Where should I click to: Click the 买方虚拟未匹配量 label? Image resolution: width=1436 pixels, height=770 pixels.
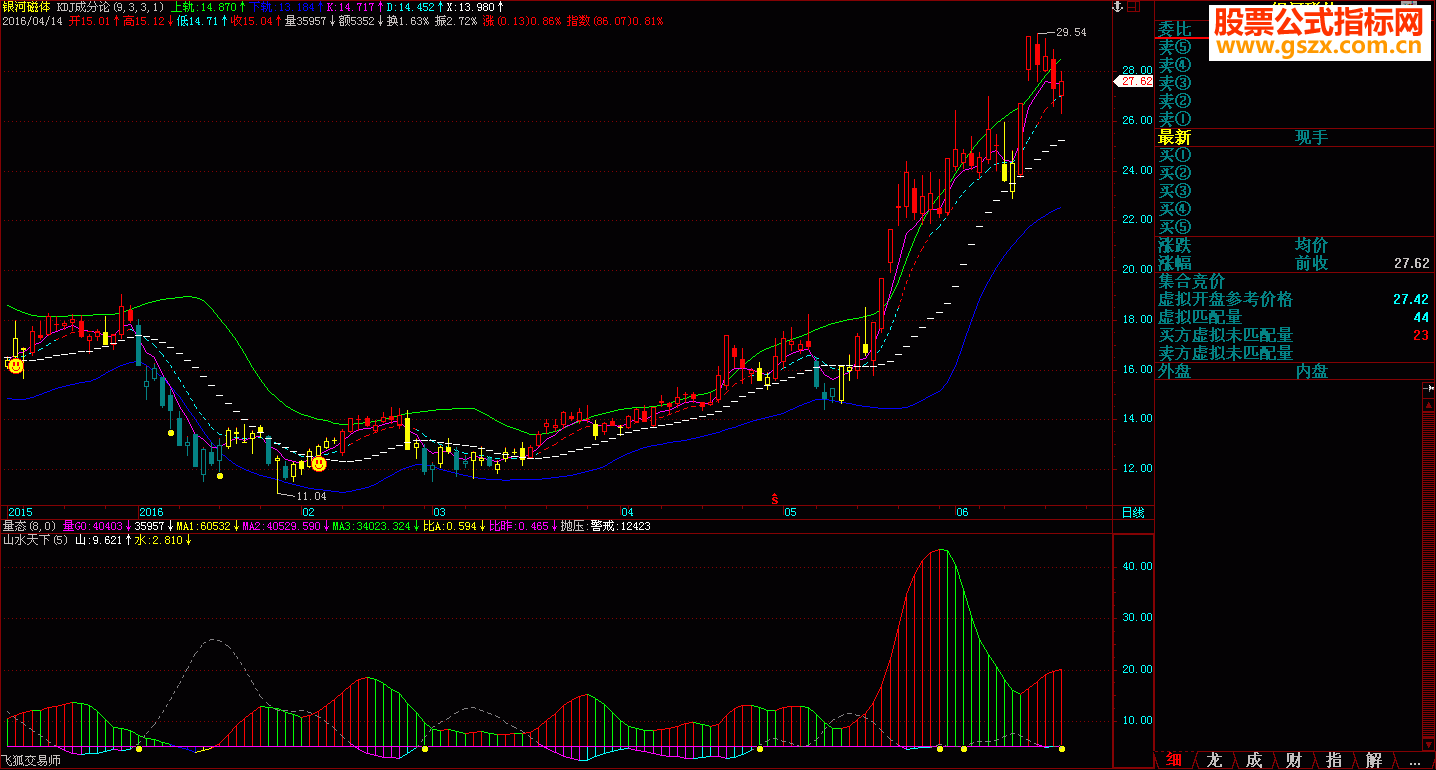[1226, 335]
